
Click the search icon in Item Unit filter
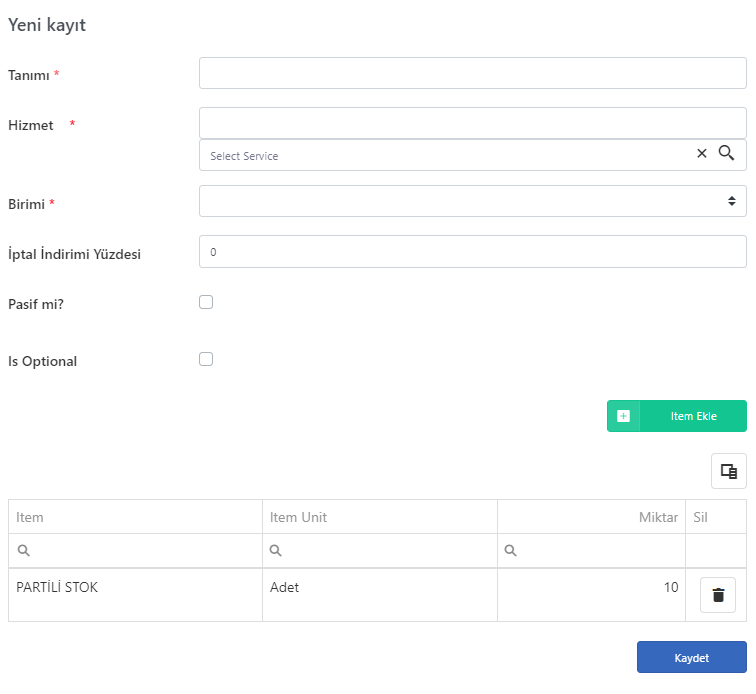pos(275,550)
